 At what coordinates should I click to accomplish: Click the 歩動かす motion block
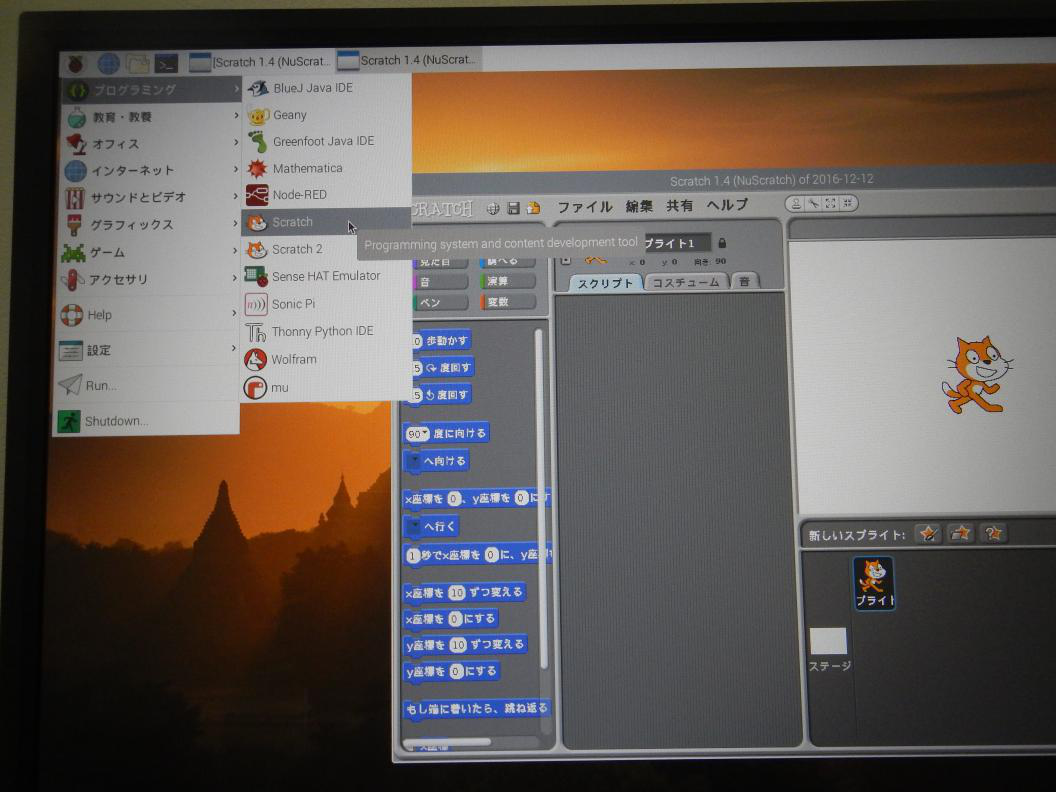442,341
